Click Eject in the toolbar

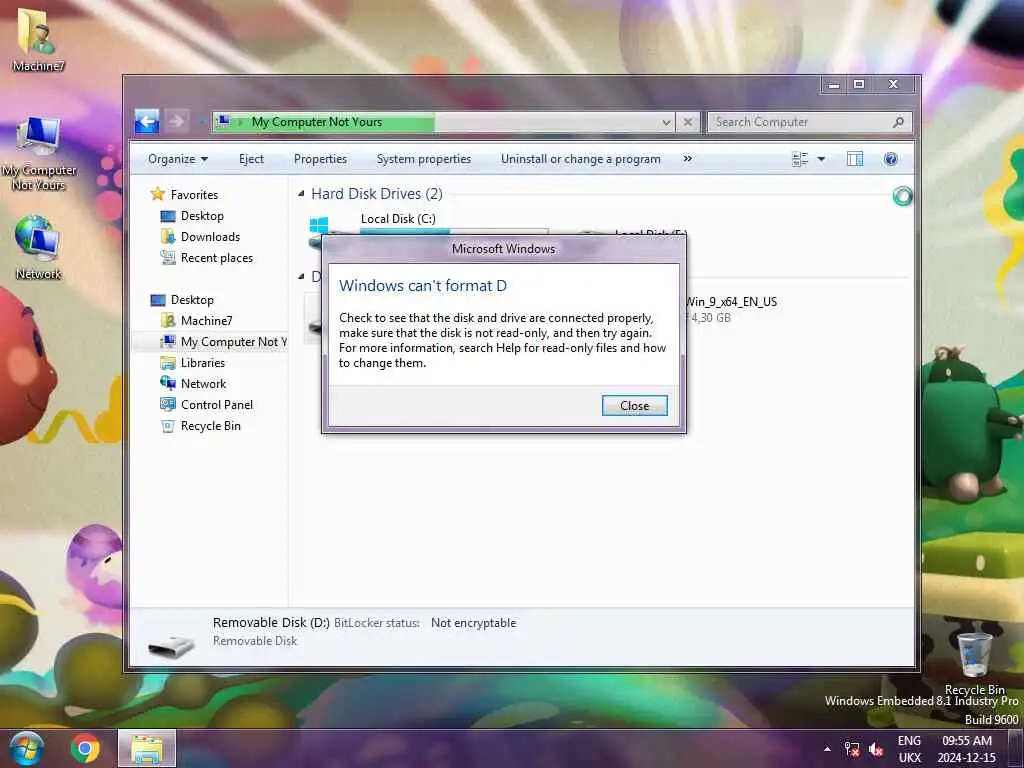pos(251,159)
